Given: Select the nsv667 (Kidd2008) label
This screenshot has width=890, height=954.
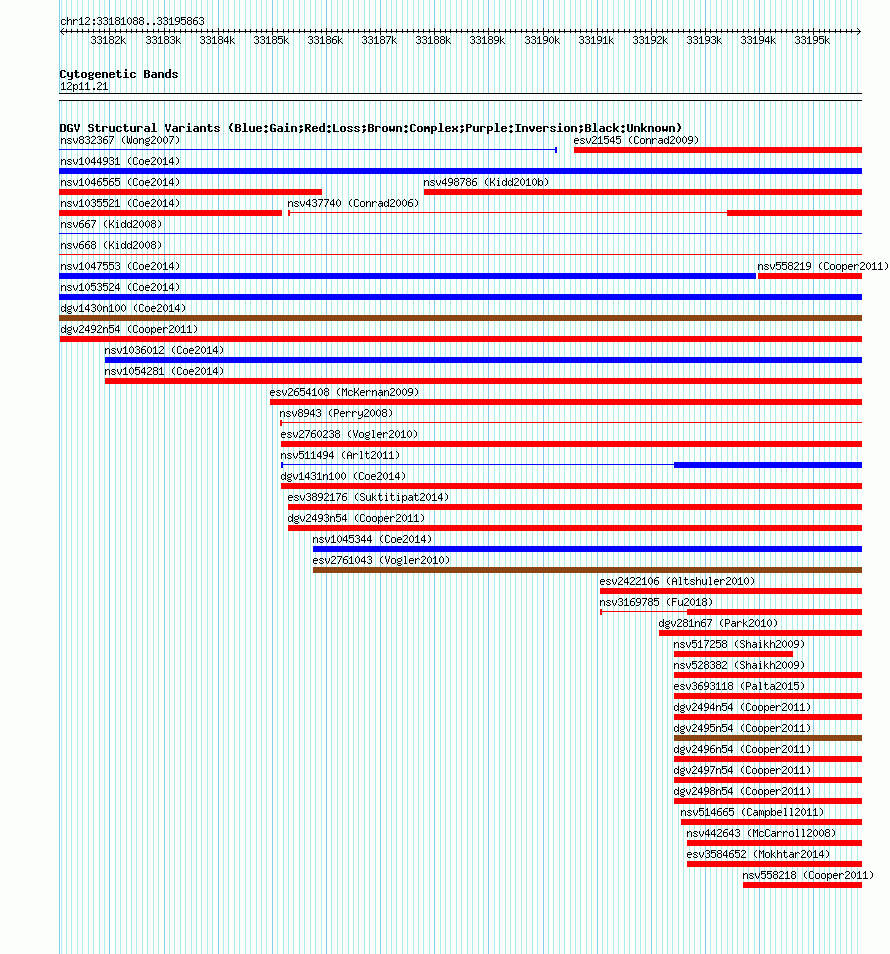Looking at the screenshot, I should point(111,225).
